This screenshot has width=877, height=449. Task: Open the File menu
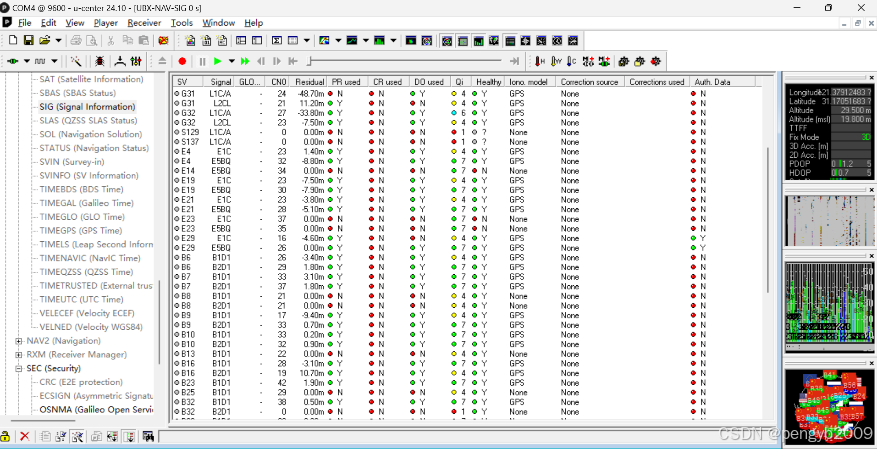[x=24, y=23]
